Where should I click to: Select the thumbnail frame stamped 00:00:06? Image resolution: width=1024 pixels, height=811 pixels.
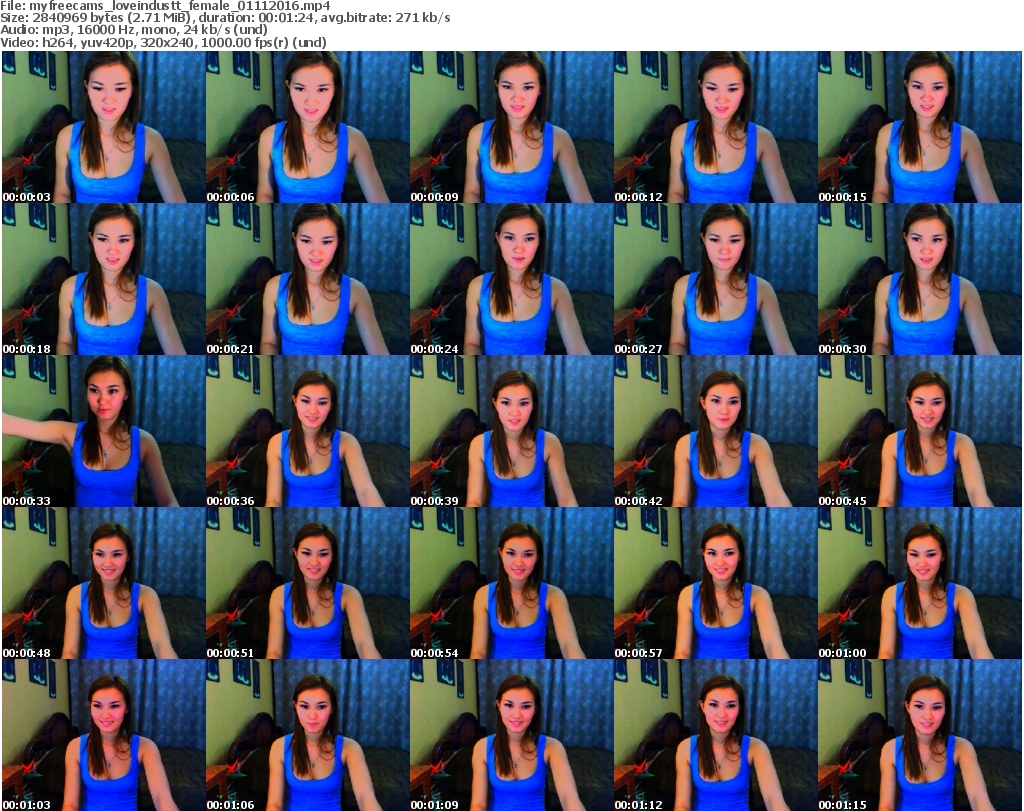coord(308,127)
